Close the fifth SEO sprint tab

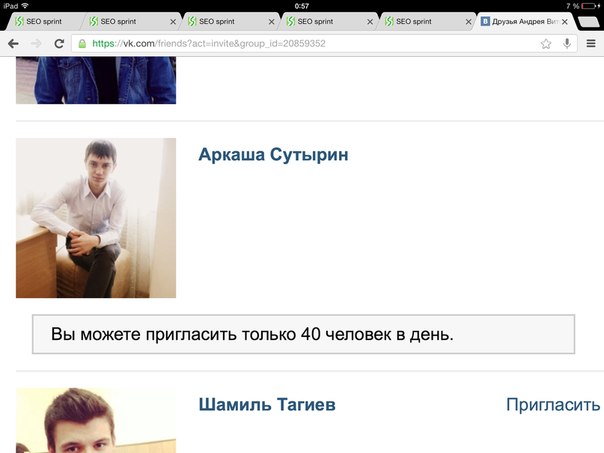point(468,22)
